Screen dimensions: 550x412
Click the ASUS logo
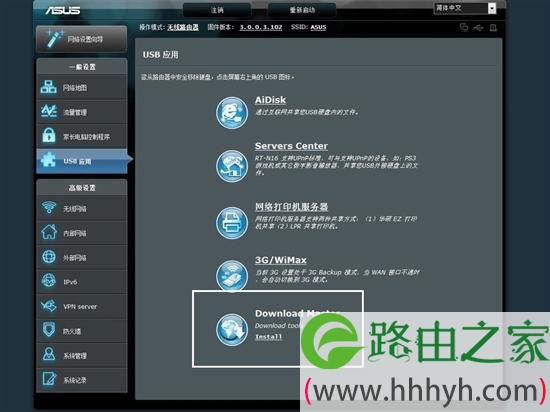pos(63,11)
